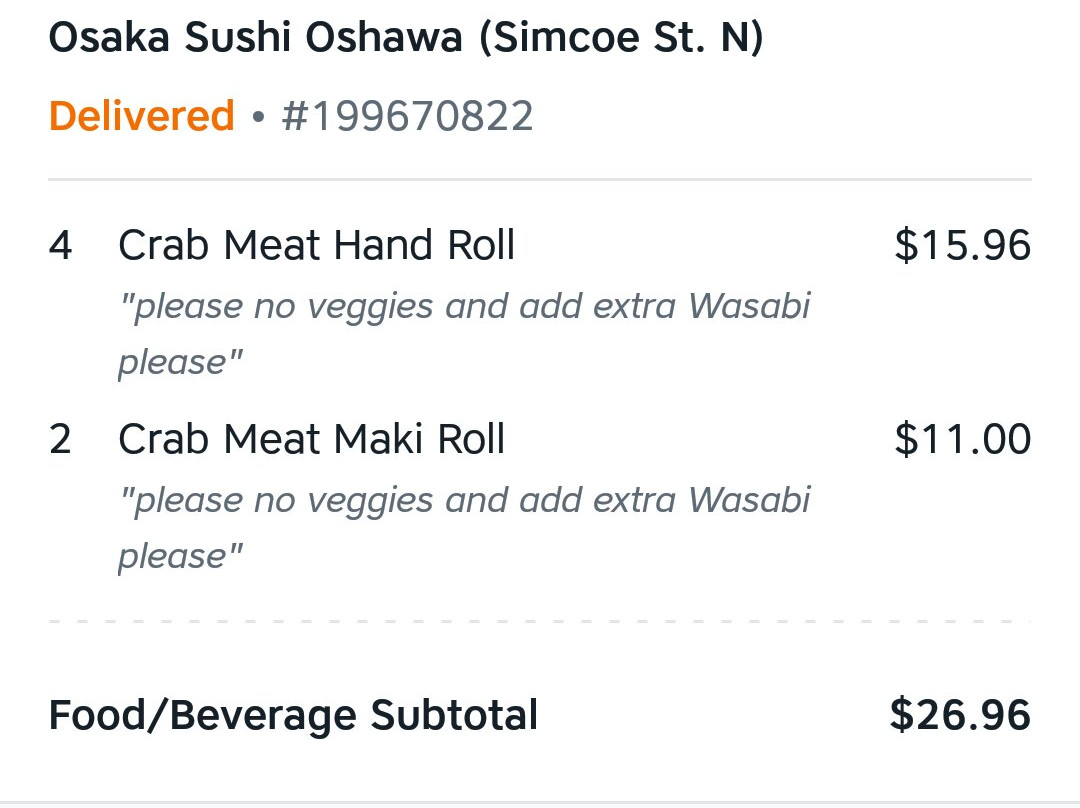1080x808 pixels.
Task: Open the Hand Roll special instructions note
Action: point(464,334)
